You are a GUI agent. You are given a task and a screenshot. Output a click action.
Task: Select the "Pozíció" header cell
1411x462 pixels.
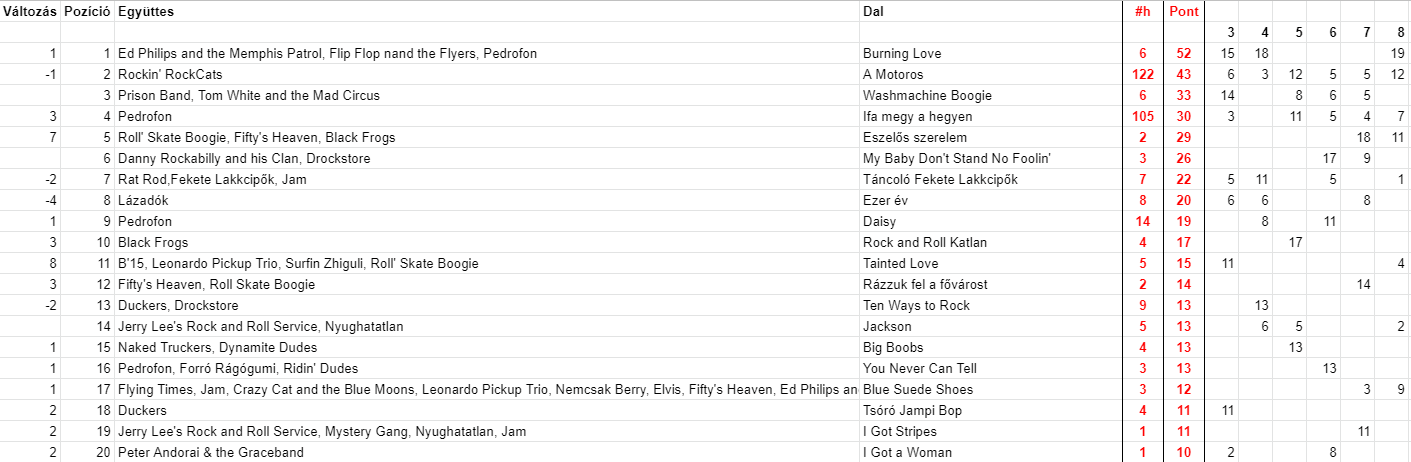[x=87, y=12]
